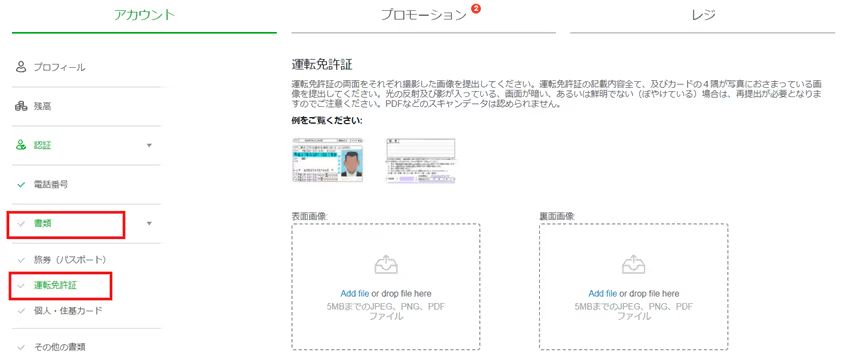Collapse the 書類 dropdown arrow

[x=150, y=223]
